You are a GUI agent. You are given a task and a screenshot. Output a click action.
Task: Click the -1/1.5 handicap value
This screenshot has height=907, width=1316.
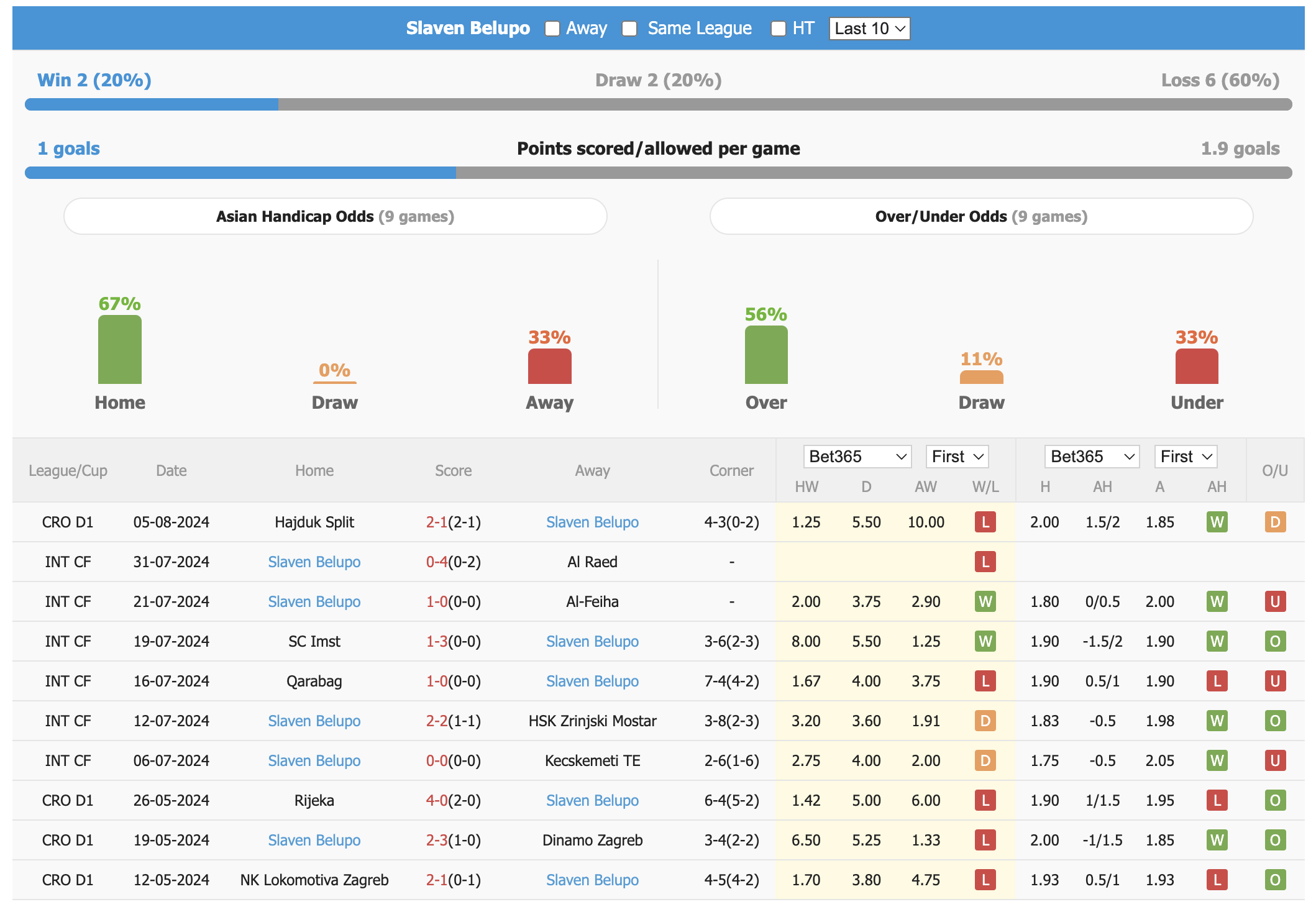(1102, 840)
